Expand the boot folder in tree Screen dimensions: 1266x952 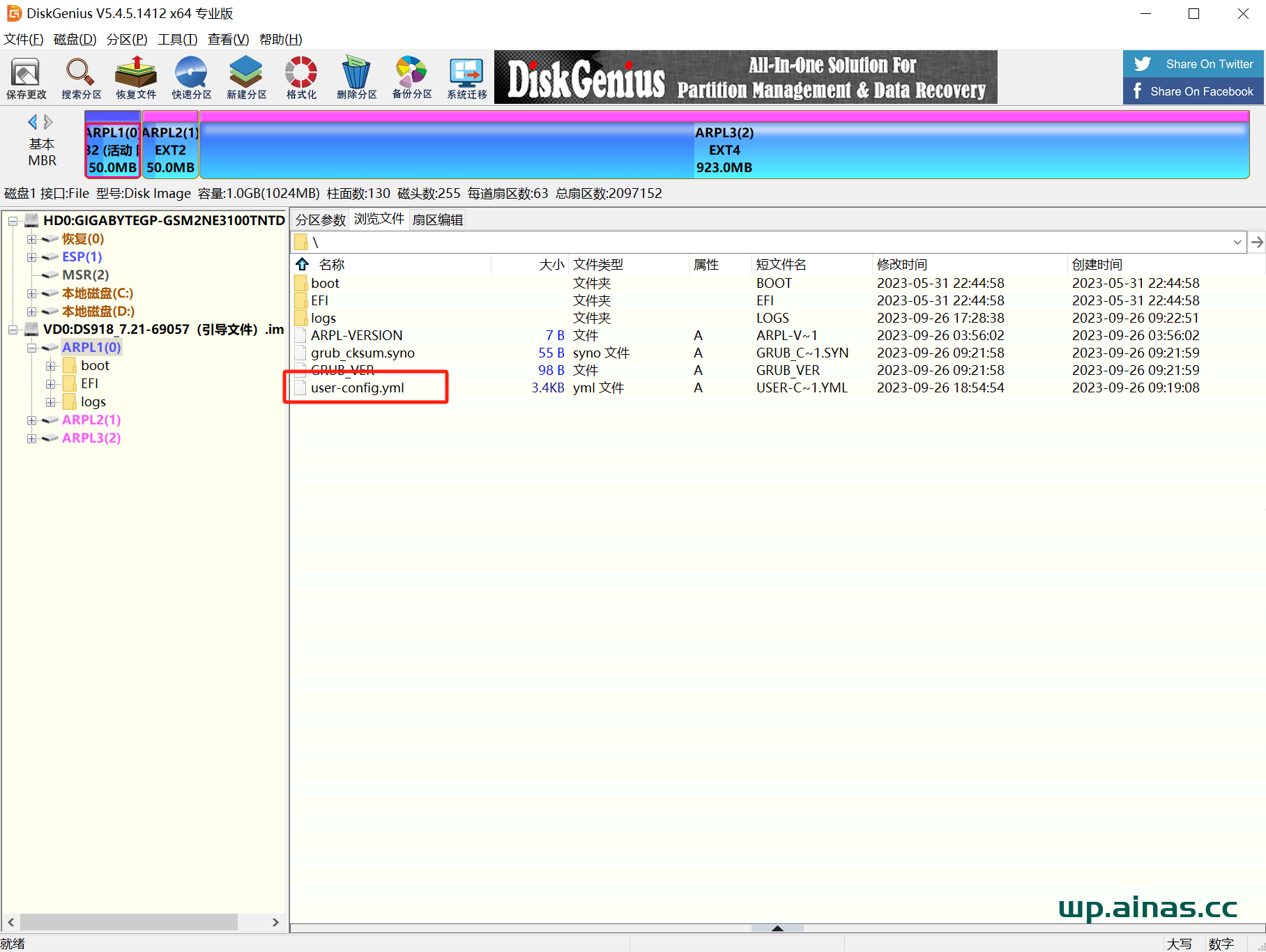point(50,366)
